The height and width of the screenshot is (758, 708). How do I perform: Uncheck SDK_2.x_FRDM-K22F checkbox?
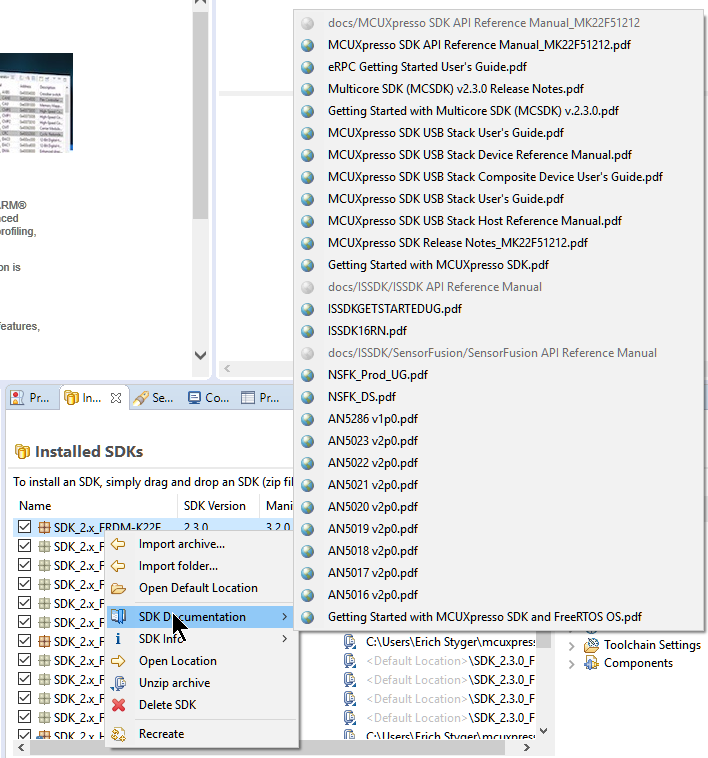pyautogui.click(x=24, y=527)
